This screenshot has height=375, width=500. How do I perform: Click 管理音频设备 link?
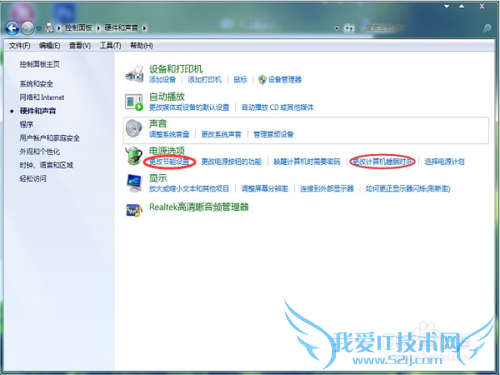pos(274,134)
